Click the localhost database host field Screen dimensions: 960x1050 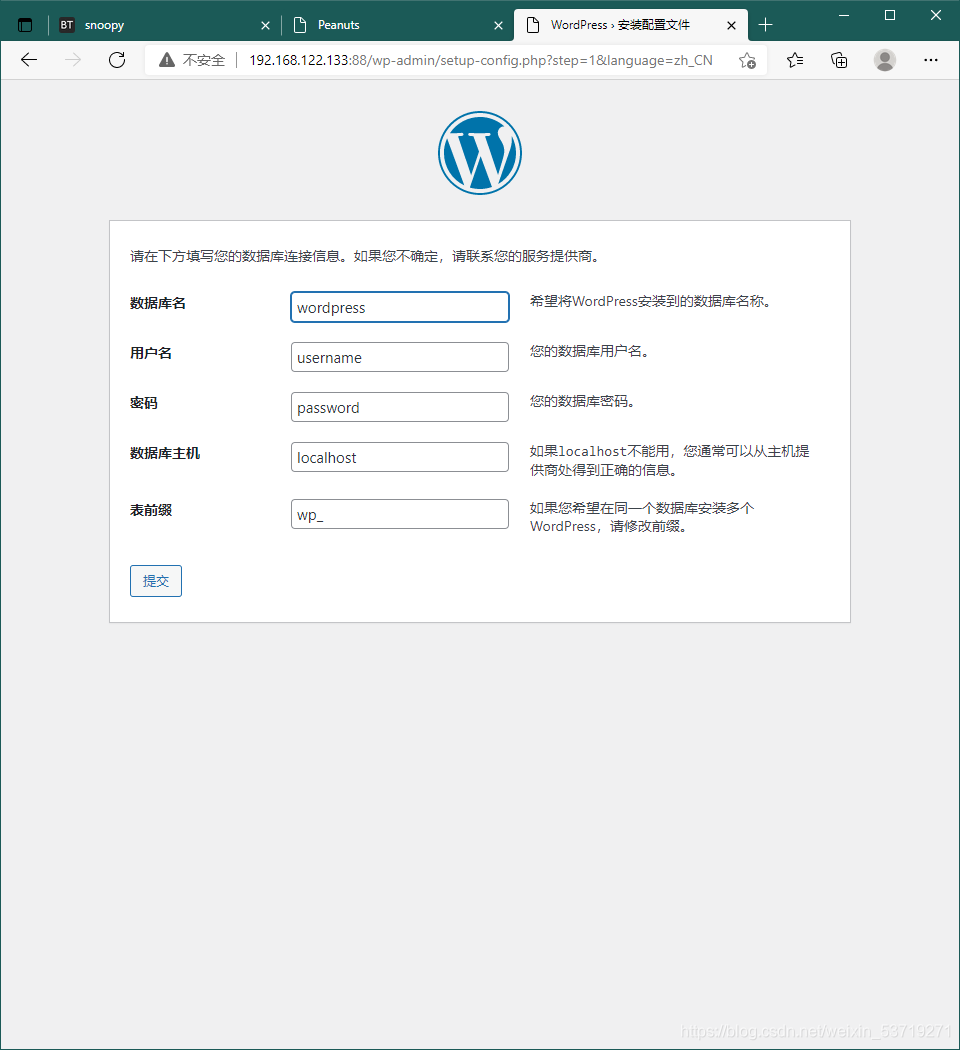click(399, 457)
